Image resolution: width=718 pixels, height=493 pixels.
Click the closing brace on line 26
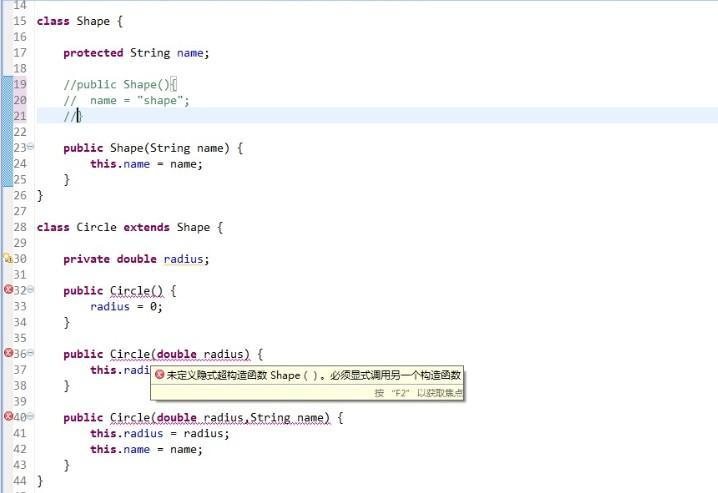tap(40, 195)
